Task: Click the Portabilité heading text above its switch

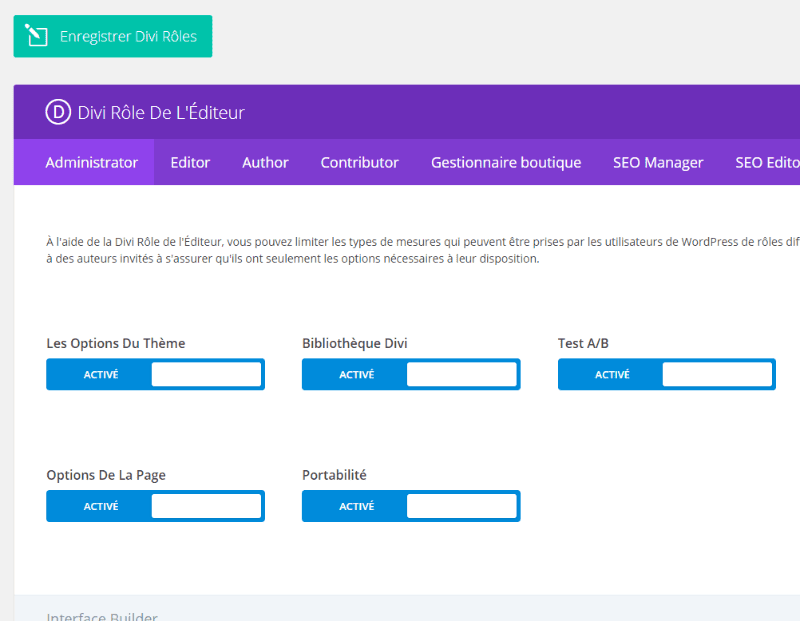Action: (x=334, y=475)
